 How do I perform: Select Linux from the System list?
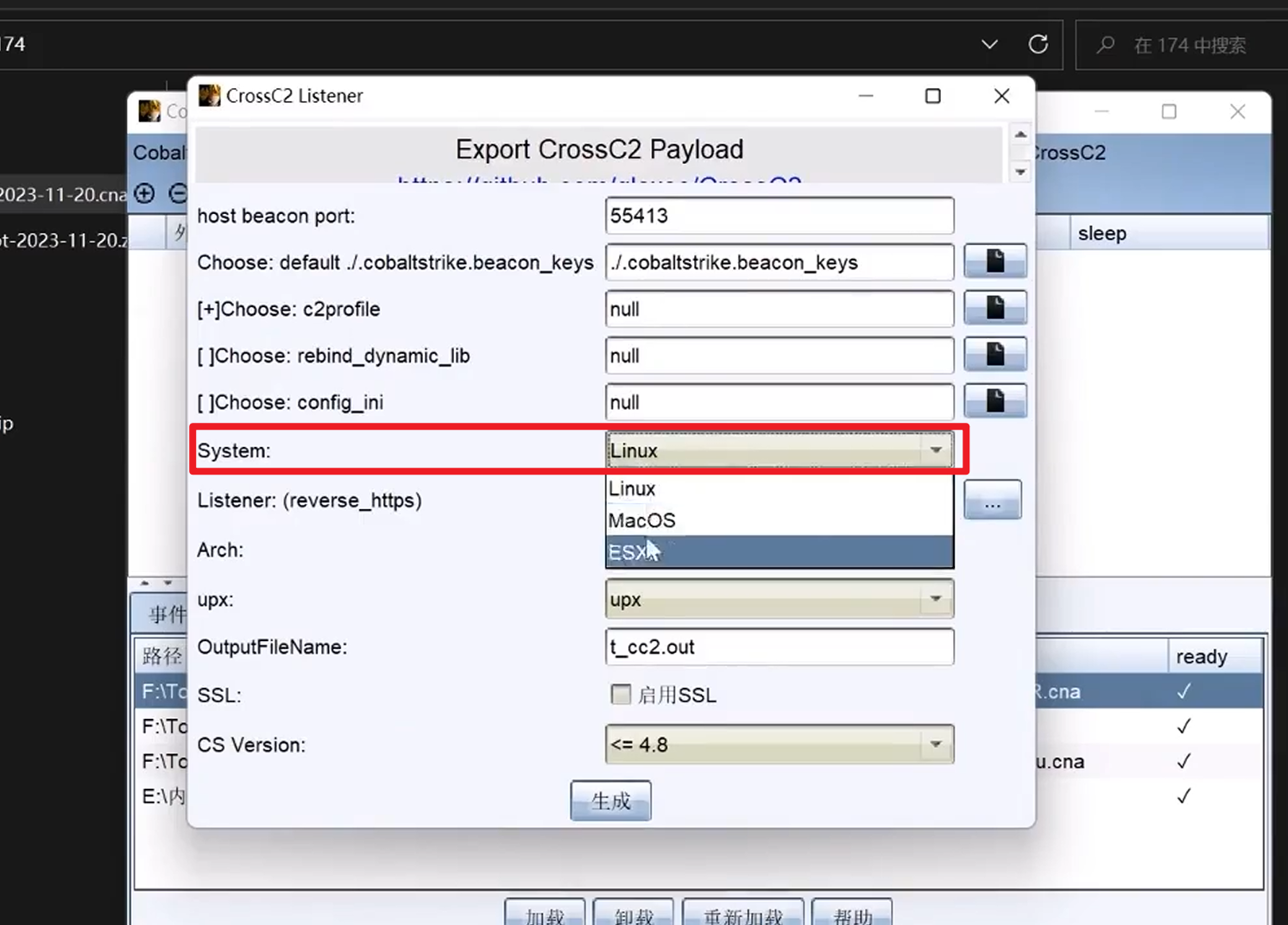[x=780, y=488]
